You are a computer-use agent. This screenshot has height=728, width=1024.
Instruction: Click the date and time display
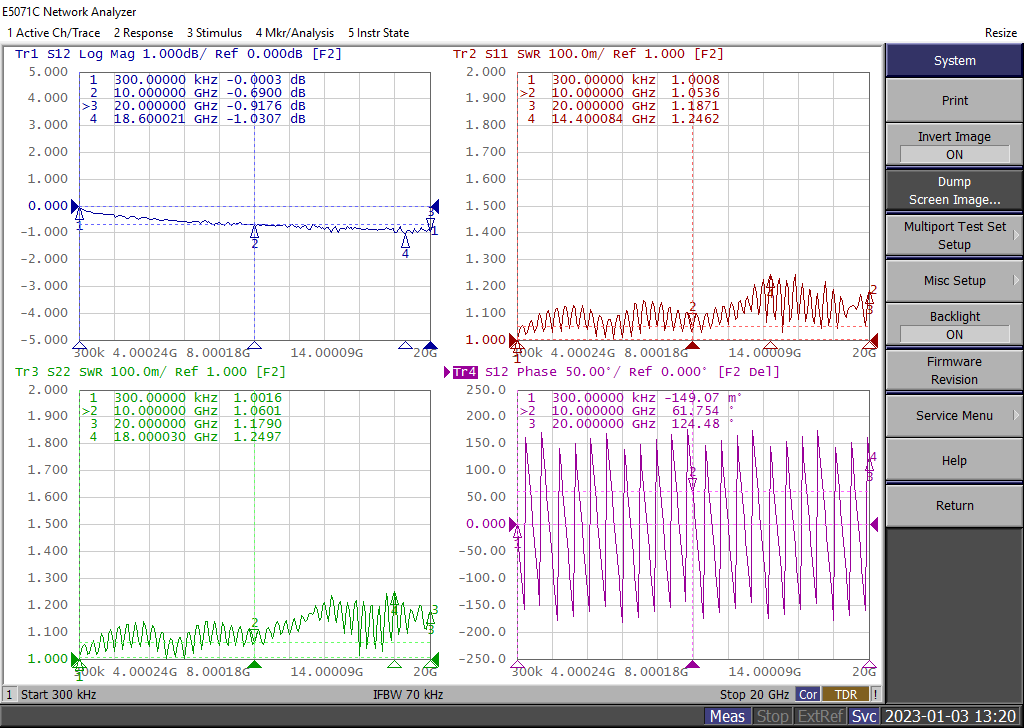950,716
